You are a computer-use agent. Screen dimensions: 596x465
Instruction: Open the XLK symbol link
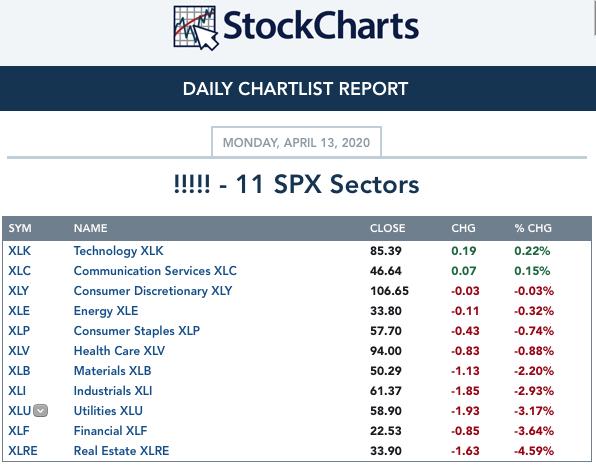pos(19,251)
